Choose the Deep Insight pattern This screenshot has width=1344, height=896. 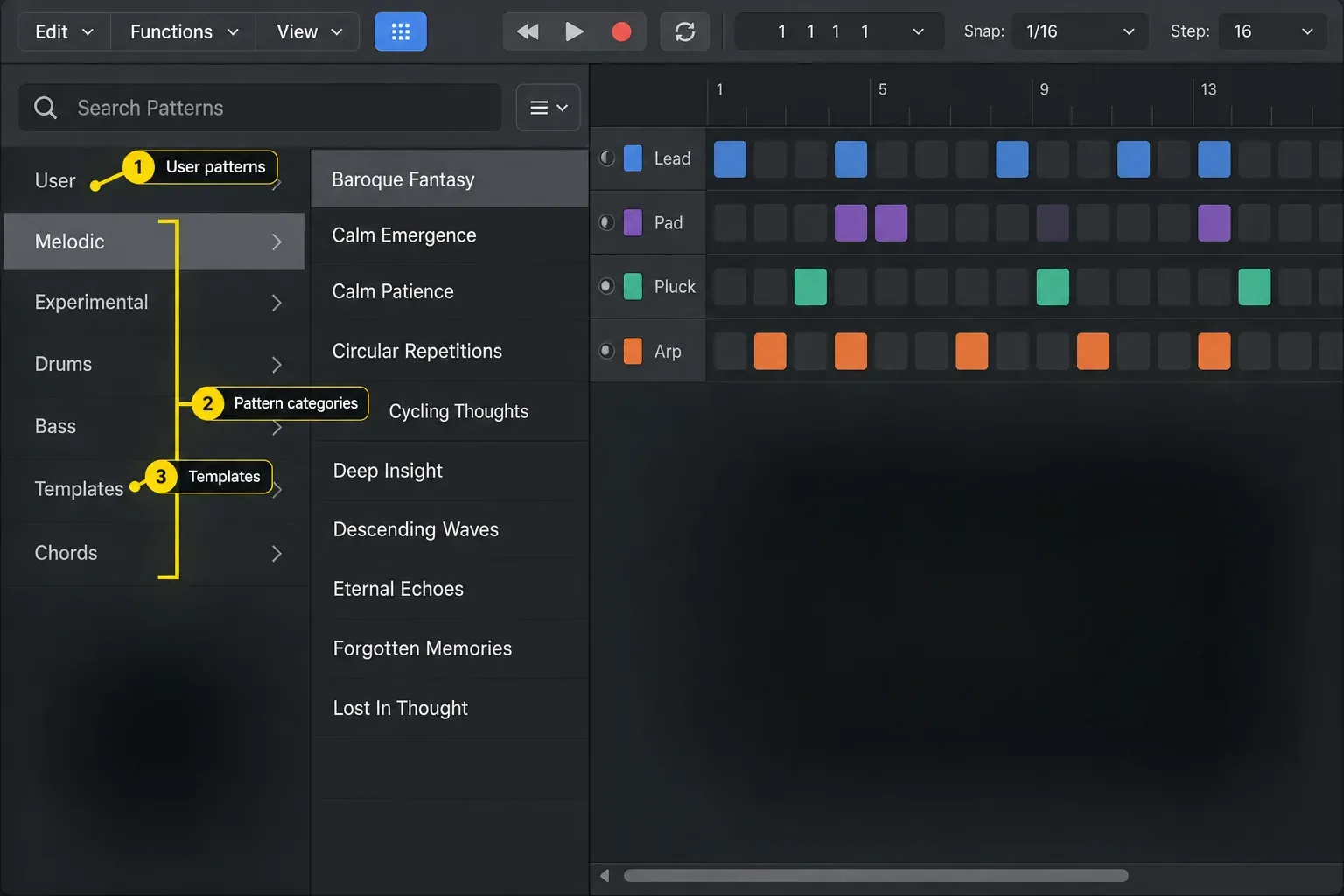click(450, 471)
